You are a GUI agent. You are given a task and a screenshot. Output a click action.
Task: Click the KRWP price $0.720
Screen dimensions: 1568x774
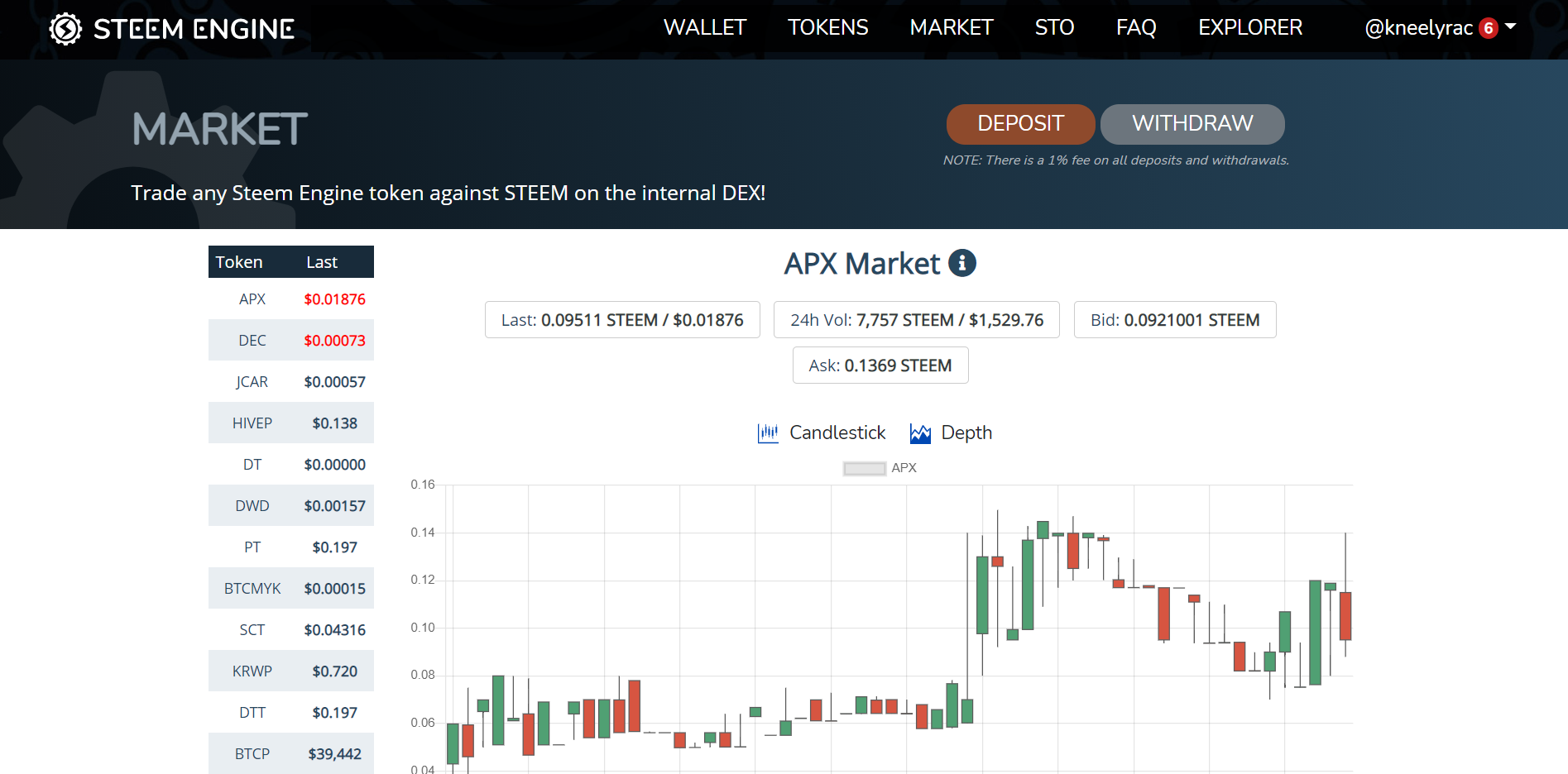334,671
